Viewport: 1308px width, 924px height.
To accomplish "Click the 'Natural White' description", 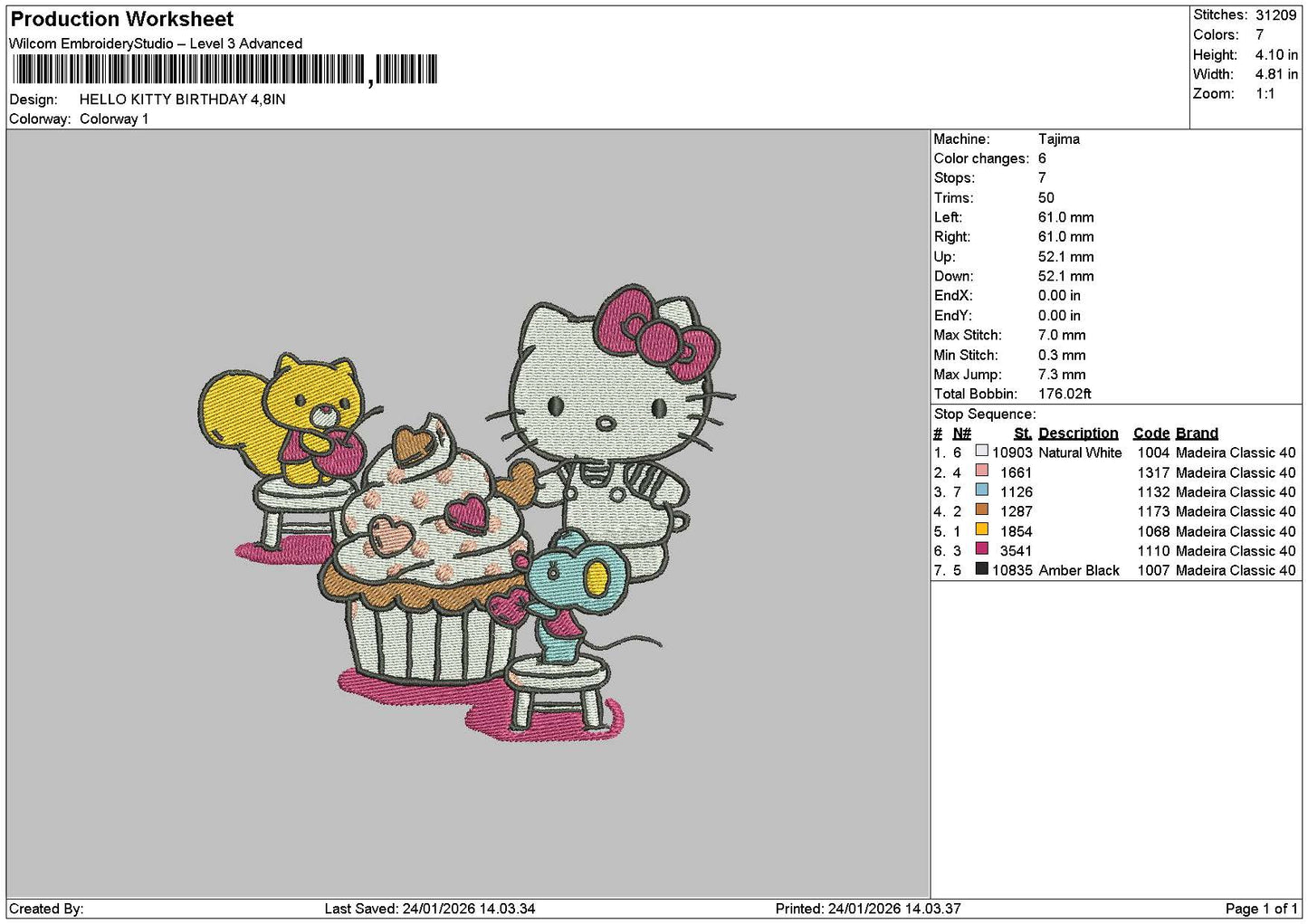I will click(1080, 452).
